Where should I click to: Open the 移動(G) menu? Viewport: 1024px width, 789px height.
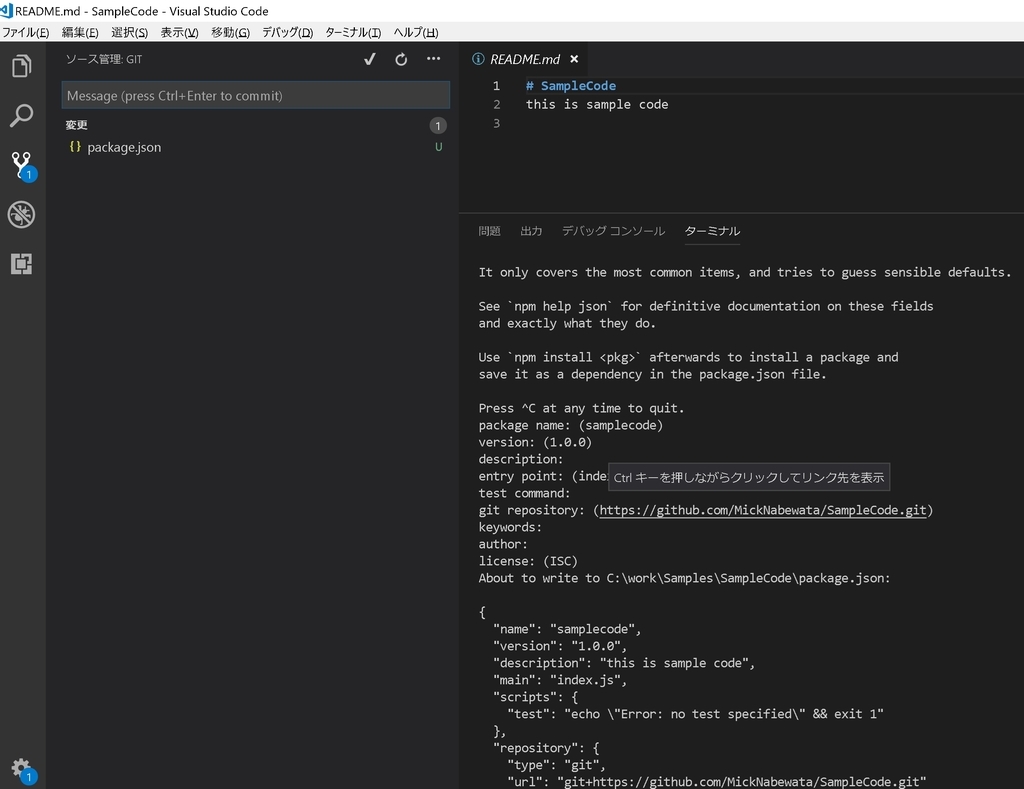point(231,32)
